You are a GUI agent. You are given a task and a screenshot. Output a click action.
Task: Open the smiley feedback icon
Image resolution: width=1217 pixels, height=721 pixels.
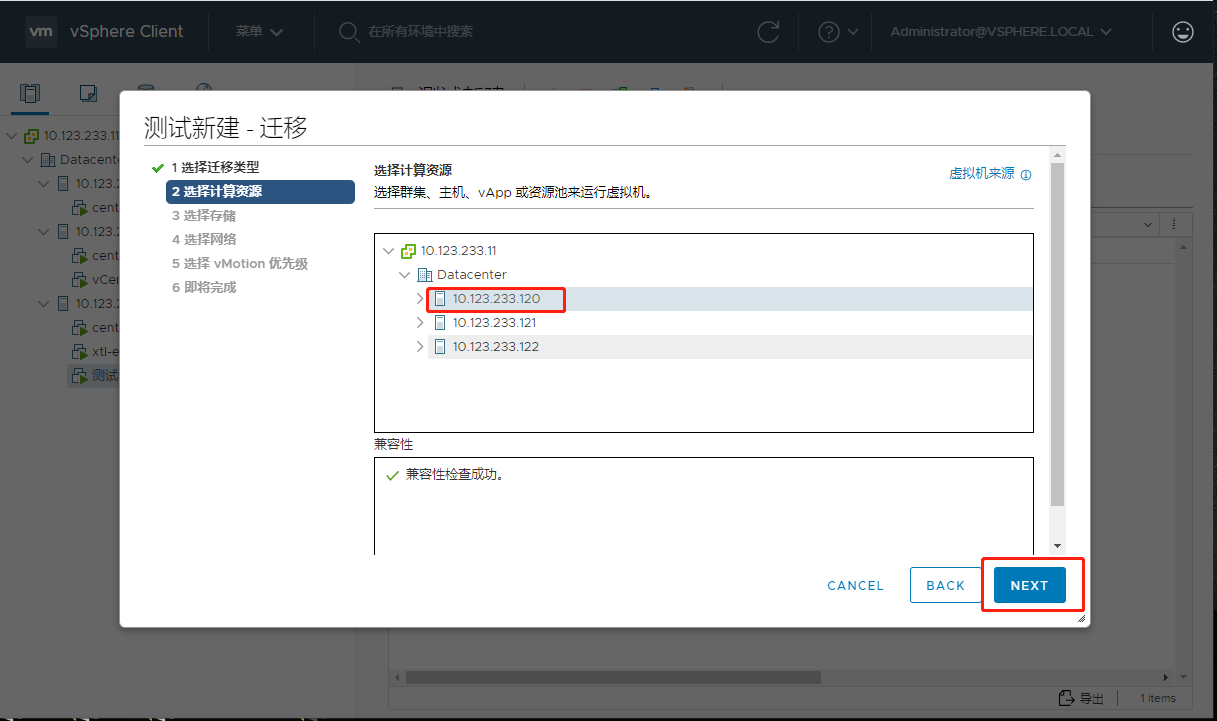[x=1183, y=31]
